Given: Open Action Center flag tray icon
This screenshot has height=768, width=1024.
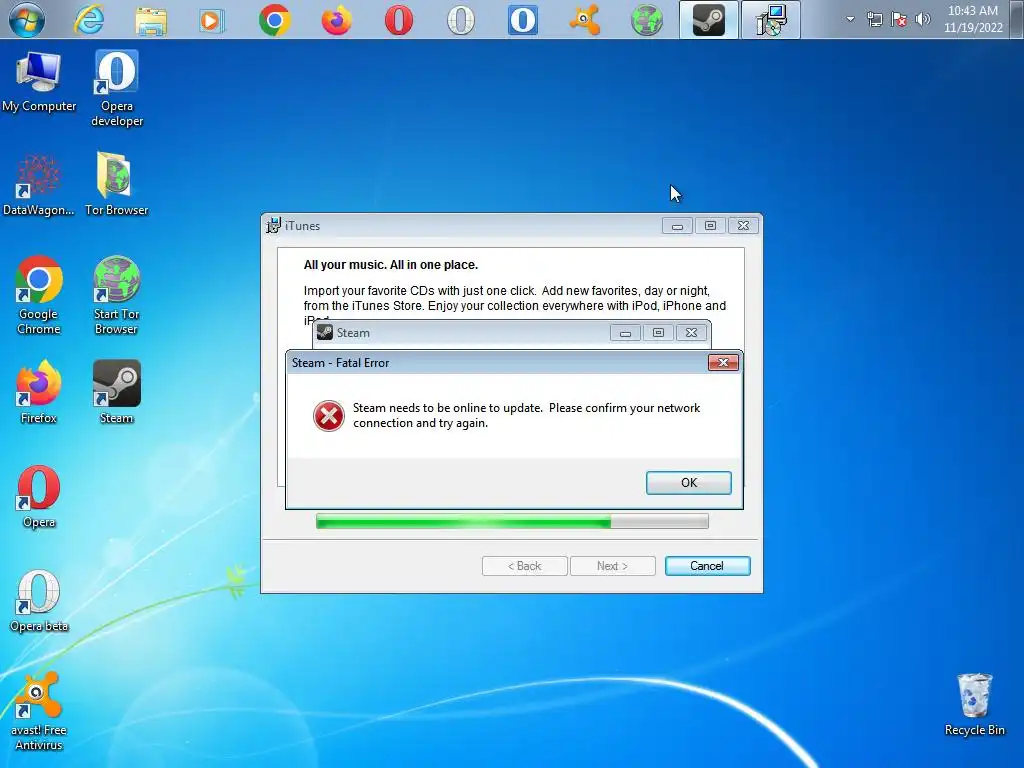Looking at the screenshot, I should click(899, 20).
